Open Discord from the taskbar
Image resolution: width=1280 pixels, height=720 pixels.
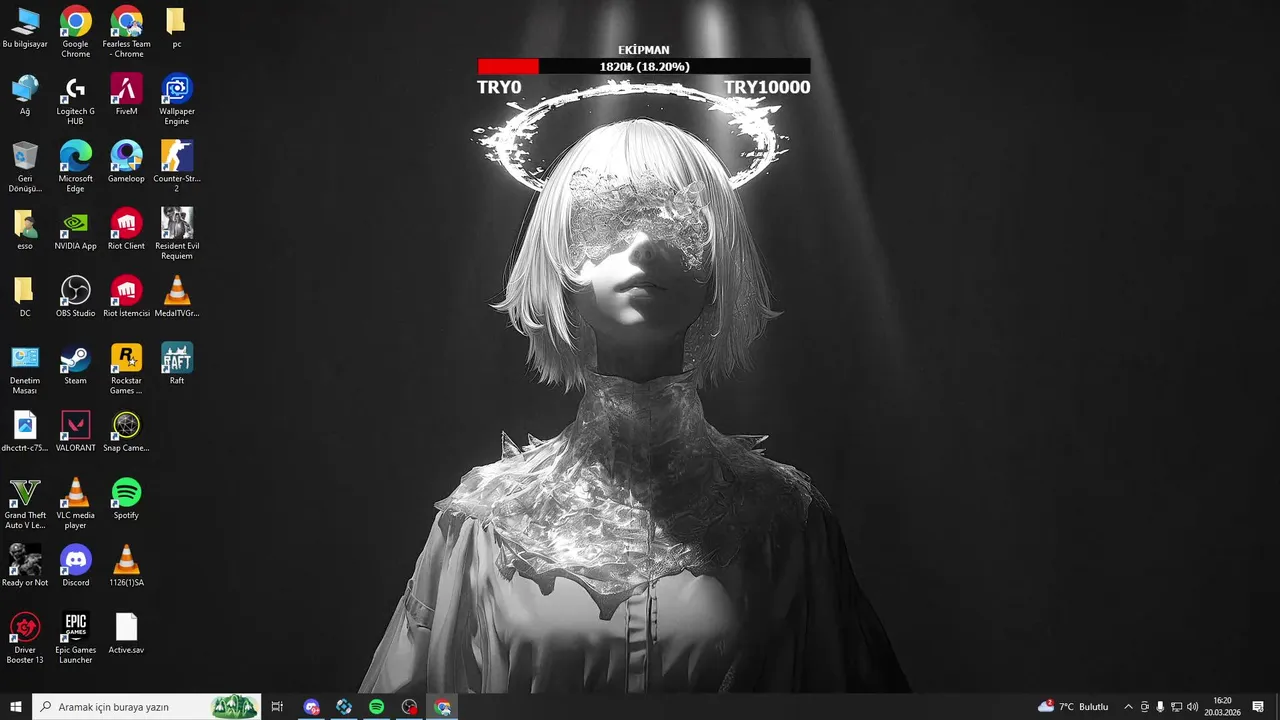point(312,707)
